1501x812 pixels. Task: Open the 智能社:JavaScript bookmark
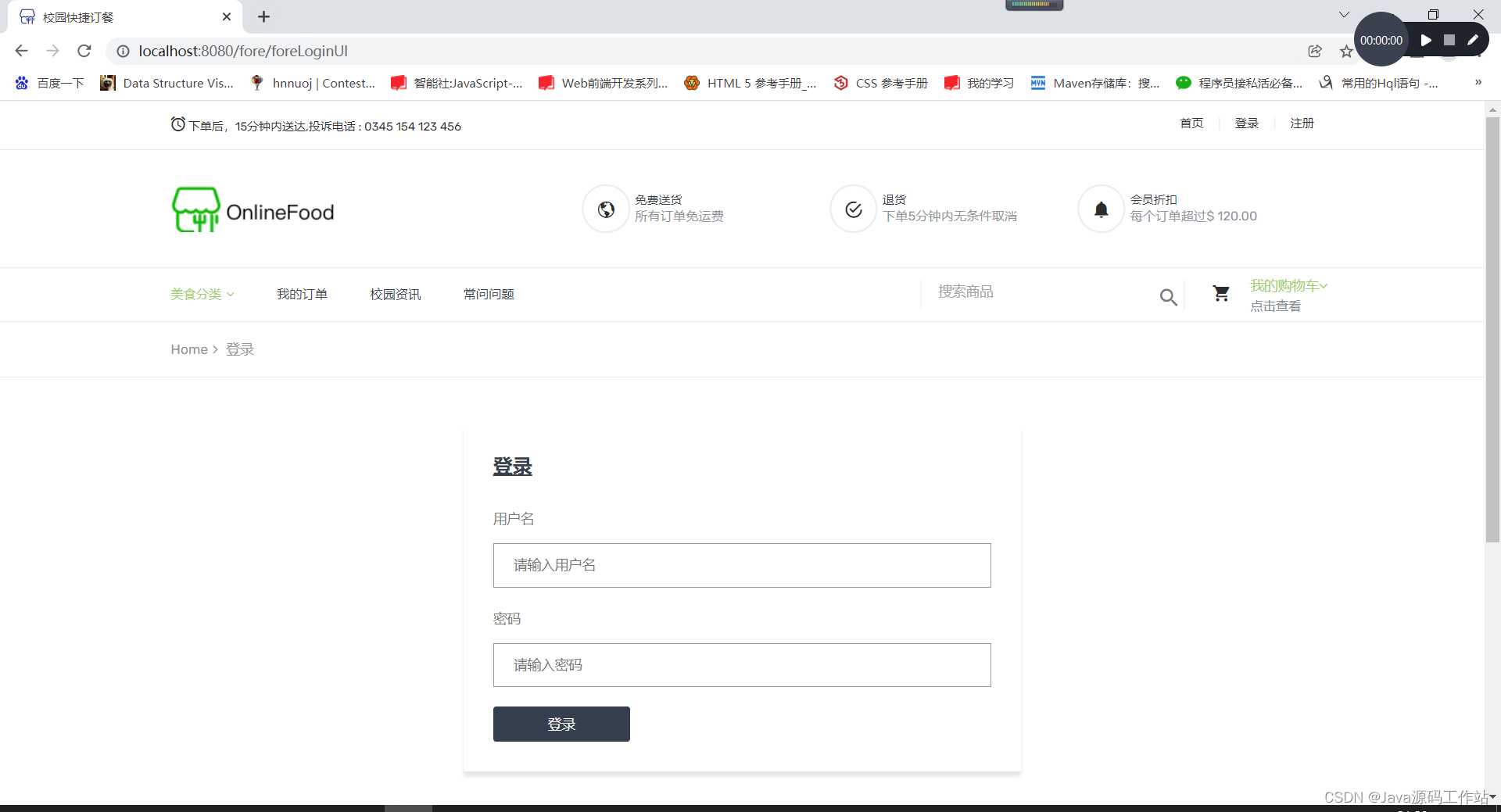(x=457, y=83)
